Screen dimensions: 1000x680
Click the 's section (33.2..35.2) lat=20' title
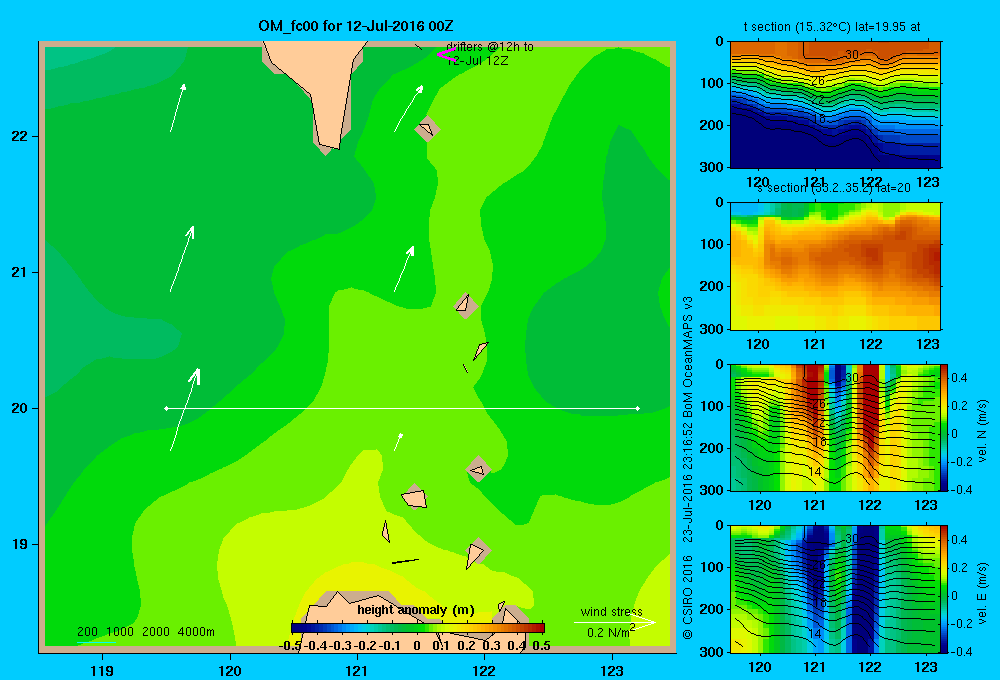click(x=833, y=188)
